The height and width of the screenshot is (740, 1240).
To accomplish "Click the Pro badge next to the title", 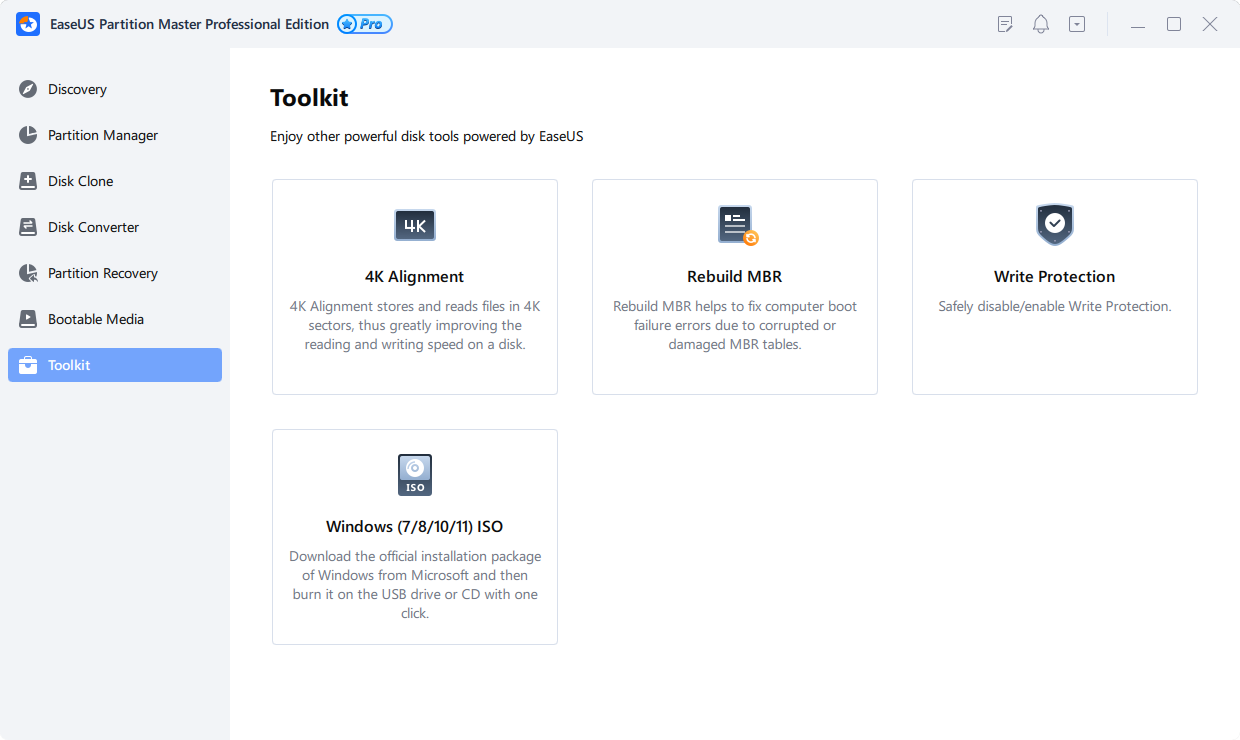I will pyautogui.click(x=364, y=23).
